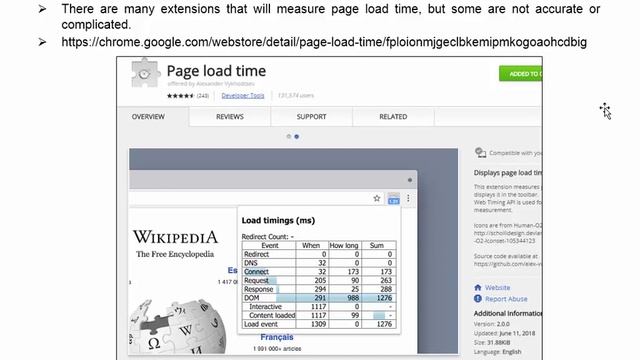Screen dimensions: 640x360
Task: Open the RELATED tab
Action: (x=393, y=117)
